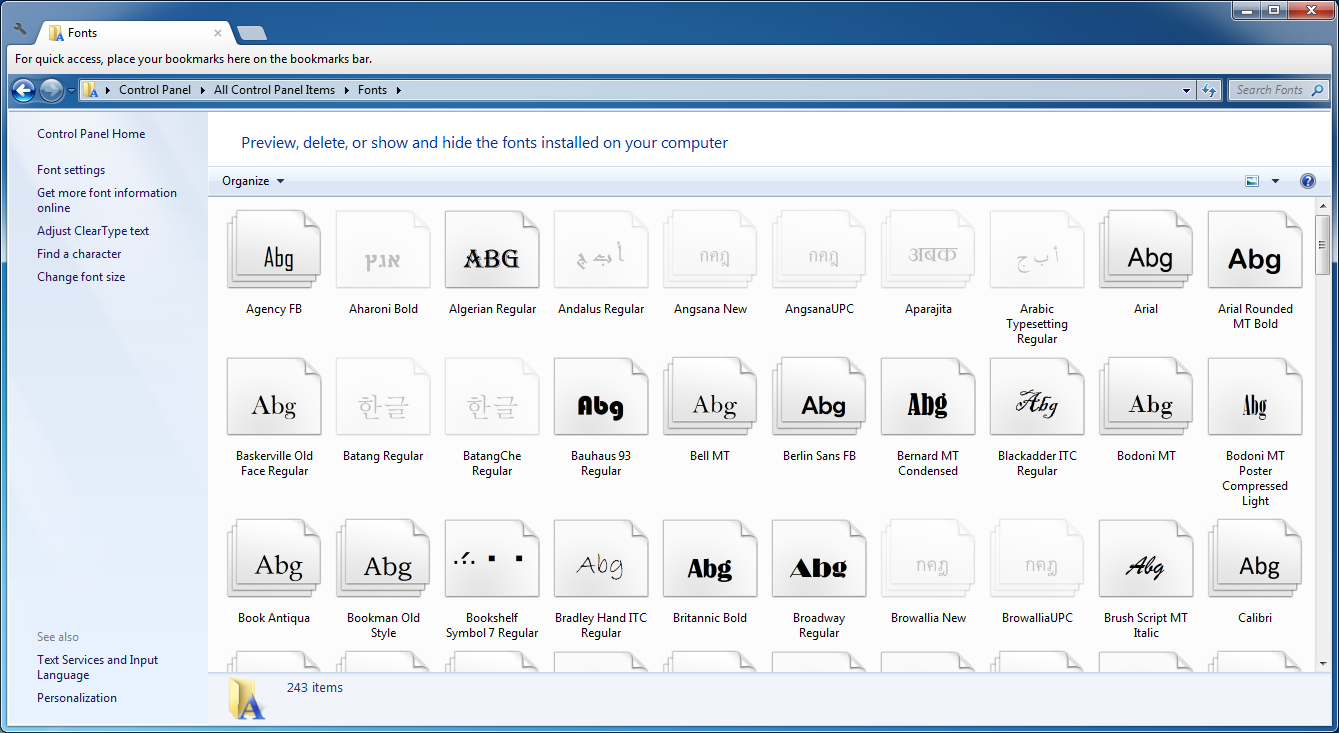Expand the arrow before Control Panel breadcrumb

(108, 90)
